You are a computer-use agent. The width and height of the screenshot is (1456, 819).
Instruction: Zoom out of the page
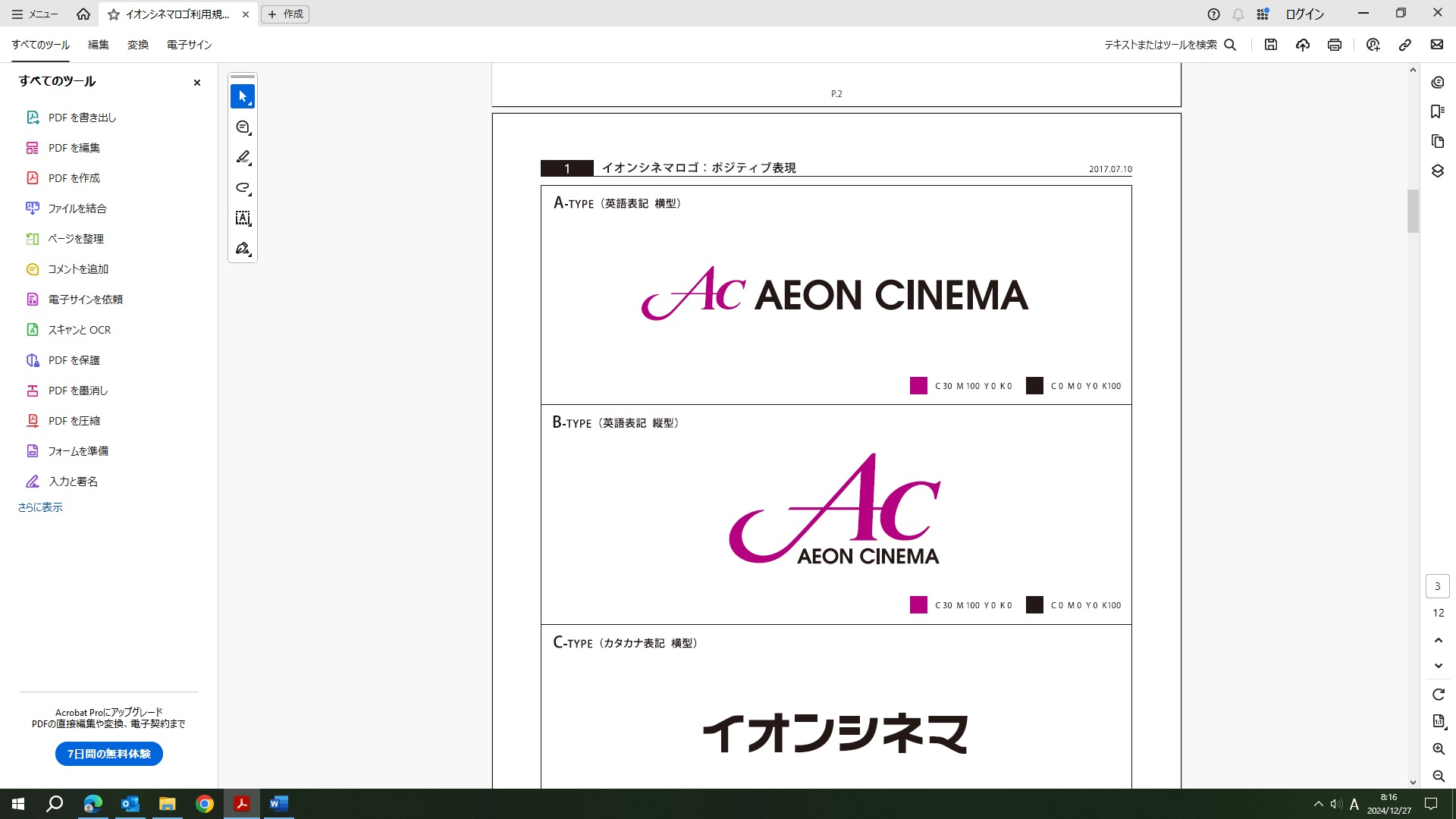pos(1439,776)
